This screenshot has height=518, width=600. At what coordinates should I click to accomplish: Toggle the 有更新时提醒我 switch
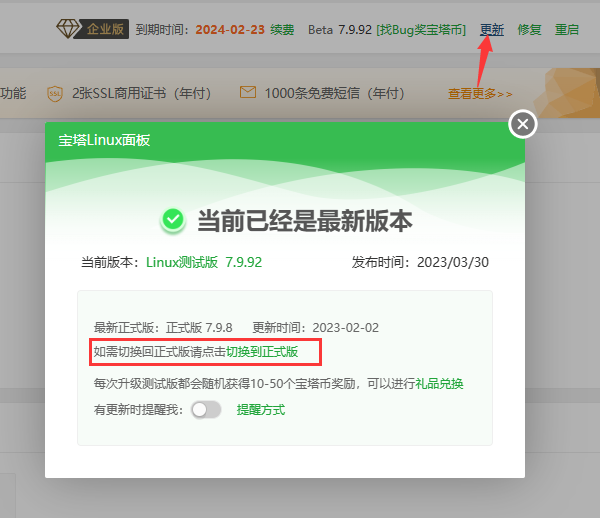(x=206, y=410)
